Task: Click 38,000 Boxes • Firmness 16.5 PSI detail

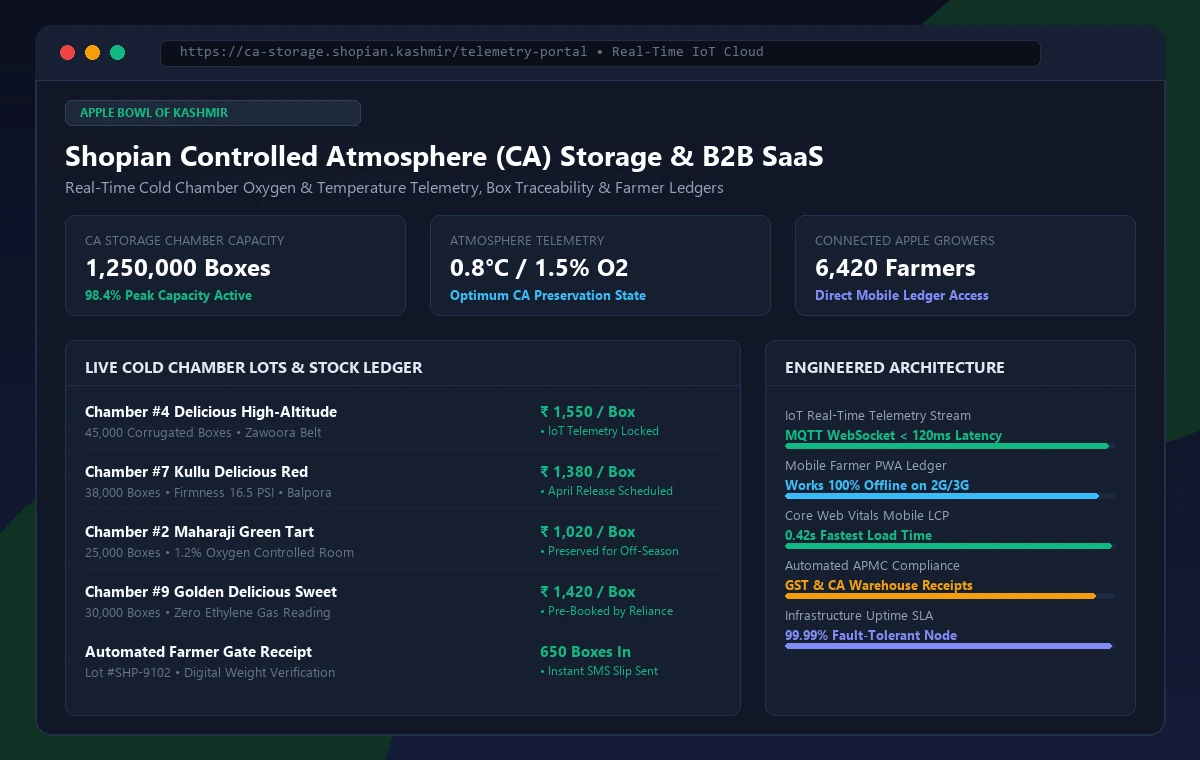Action: 208,493
